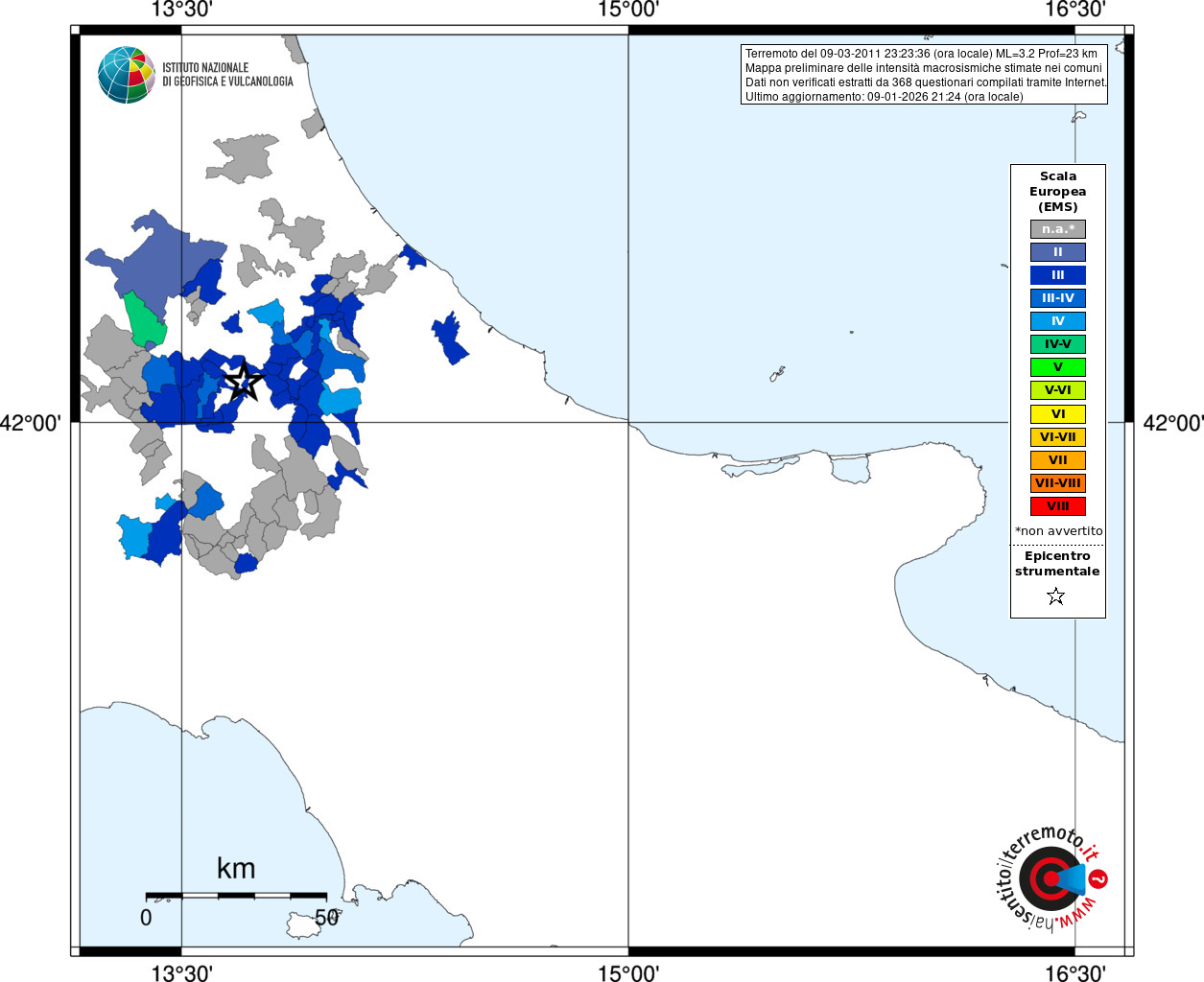1204x982 pixels.
Task: Click the bottom 16°30' longitude label
Action: pyautogui.click(x=1075, y=972)
